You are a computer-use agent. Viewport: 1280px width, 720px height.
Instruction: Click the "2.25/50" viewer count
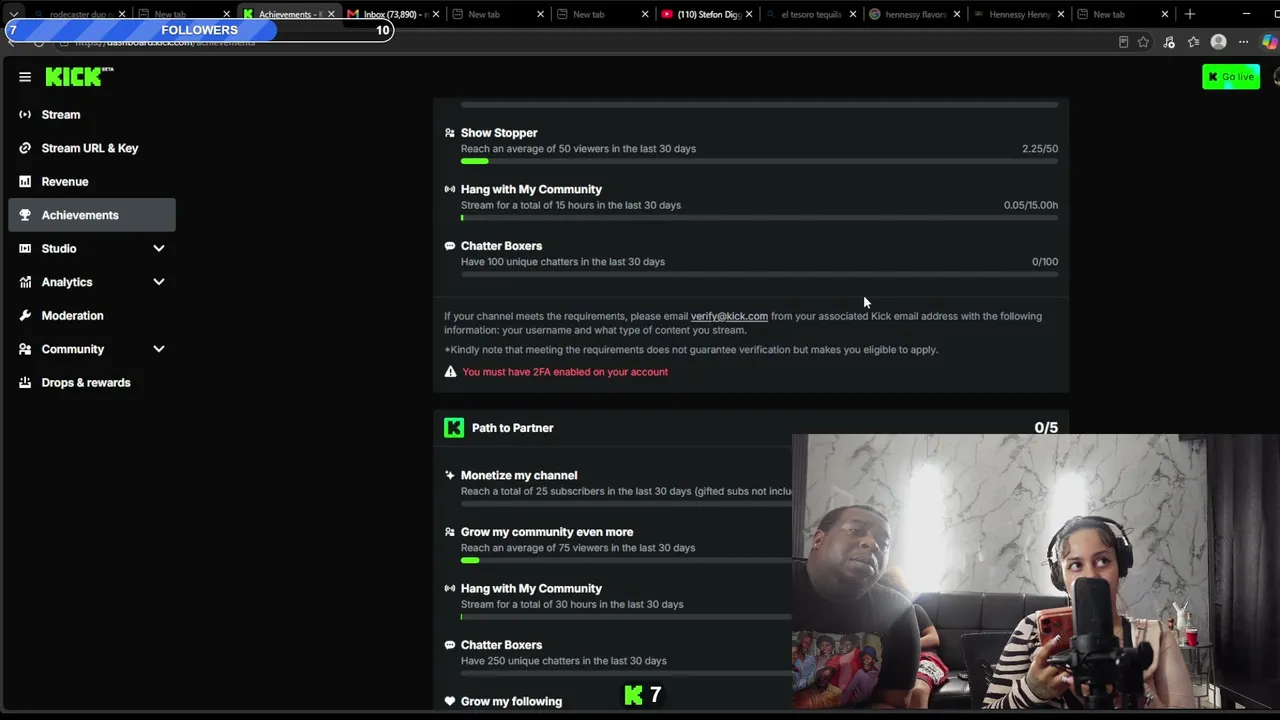[1040, 149]
